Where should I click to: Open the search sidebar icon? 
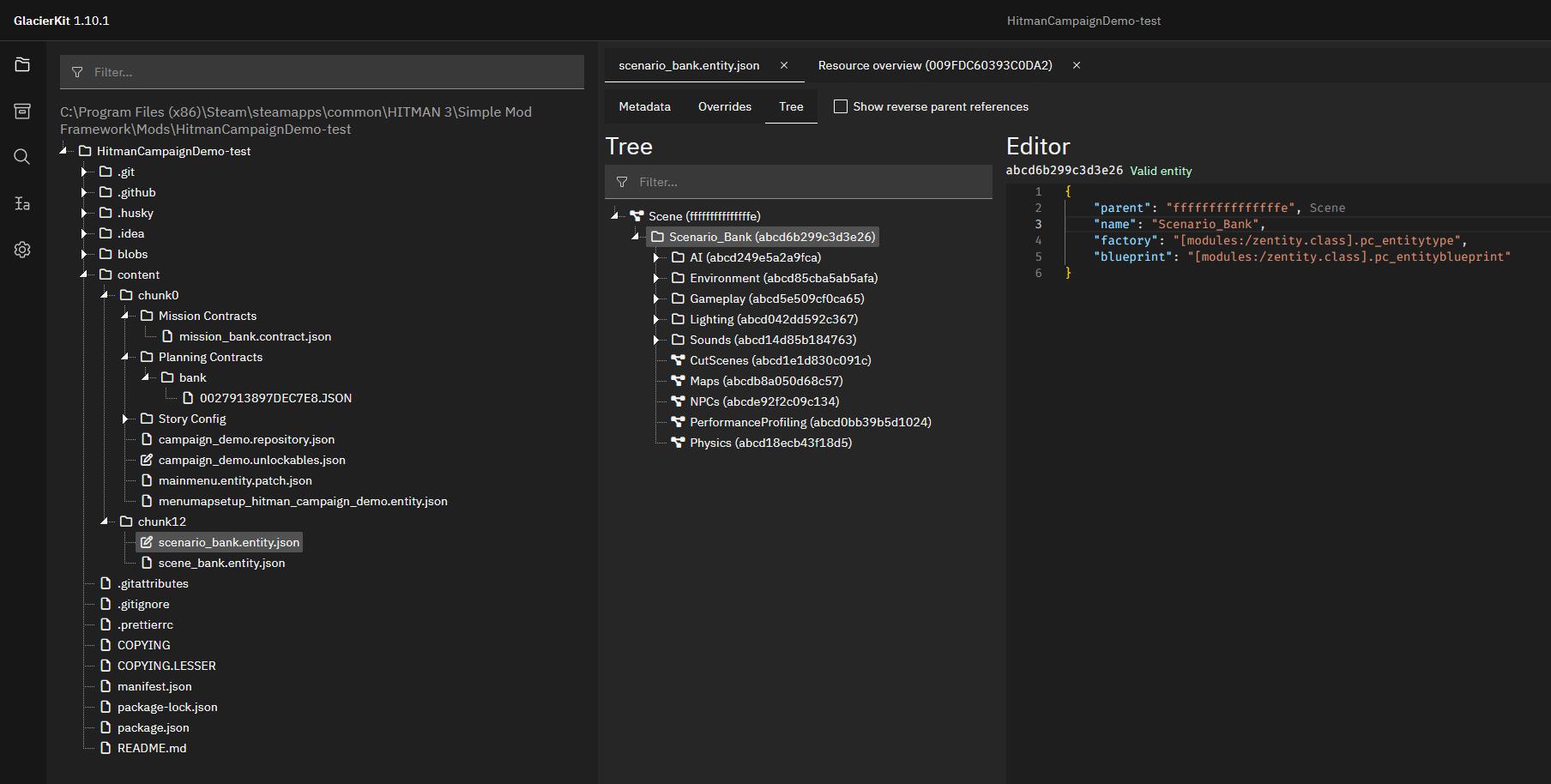pos(22,157)
